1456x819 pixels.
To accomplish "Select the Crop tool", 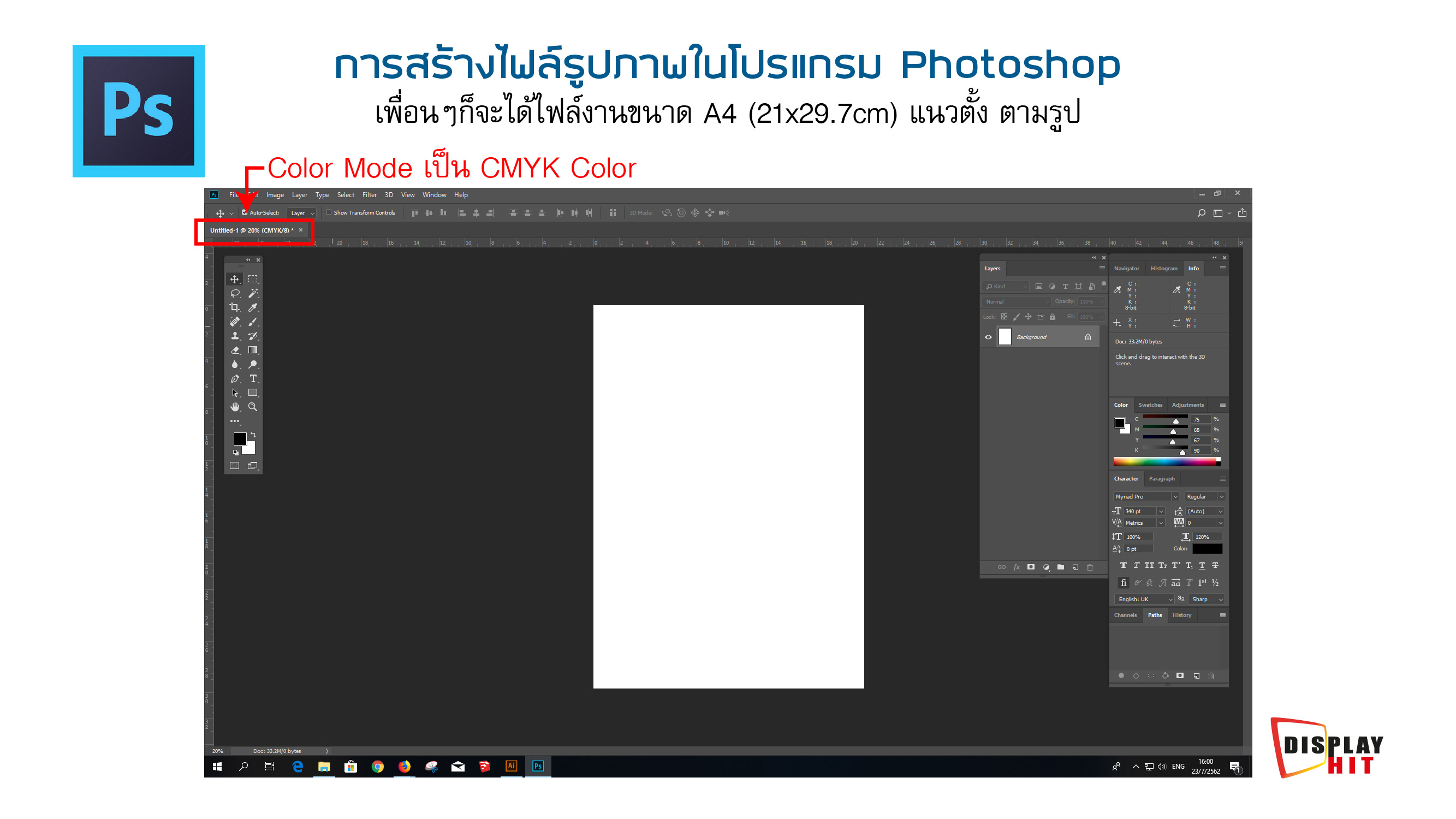I will (x=235, y=307).
